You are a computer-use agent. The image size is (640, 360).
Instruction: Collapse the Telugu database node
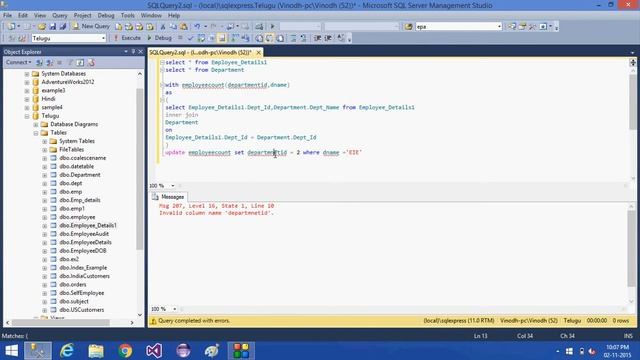[27, 116]
